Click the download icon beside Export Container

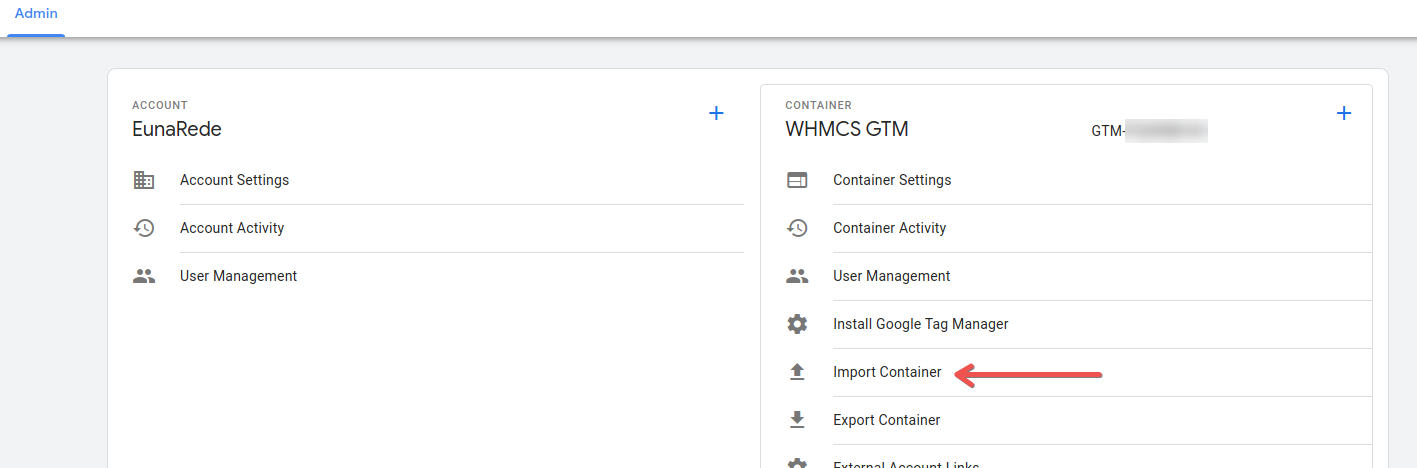click(797, 420)
